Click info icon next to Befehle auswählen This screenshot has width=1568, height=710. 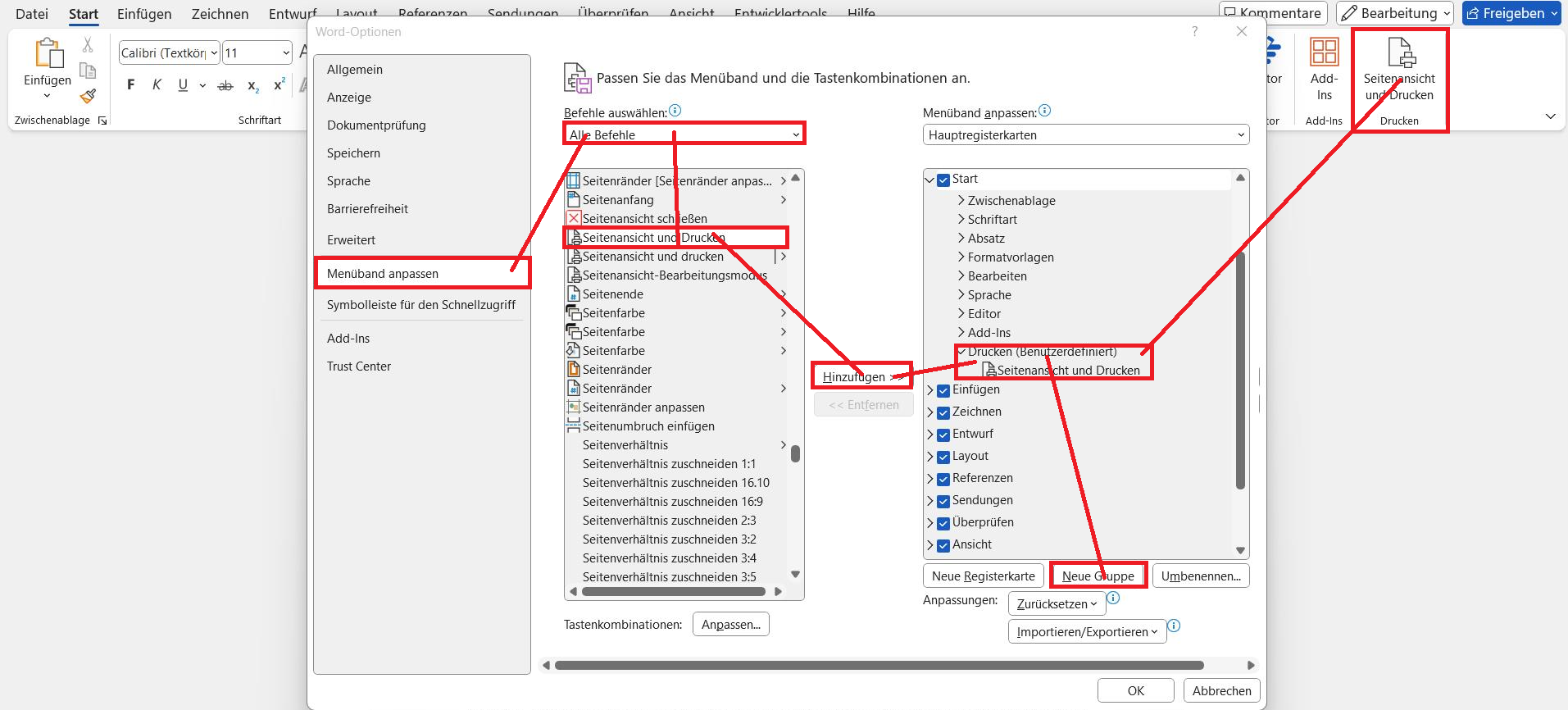(675, 111)
